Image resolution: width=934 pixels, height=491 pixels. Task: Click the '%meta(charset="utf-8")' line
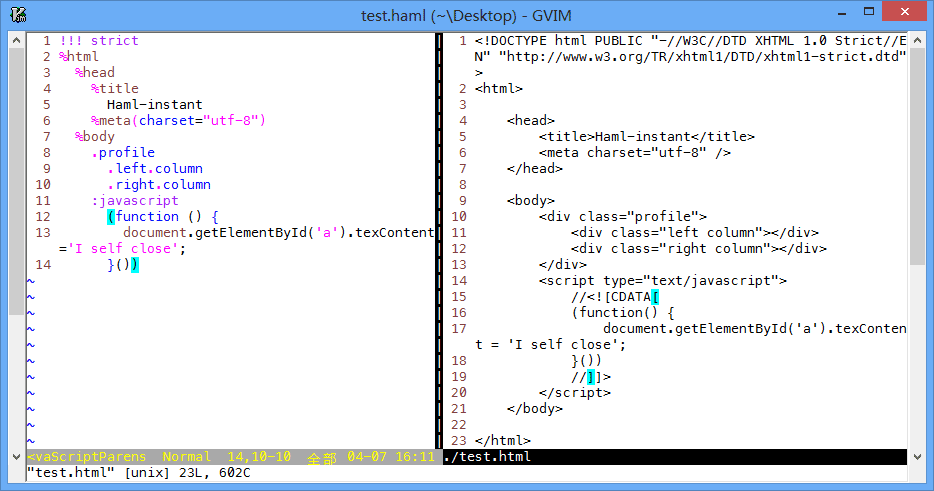coord(178,121)
